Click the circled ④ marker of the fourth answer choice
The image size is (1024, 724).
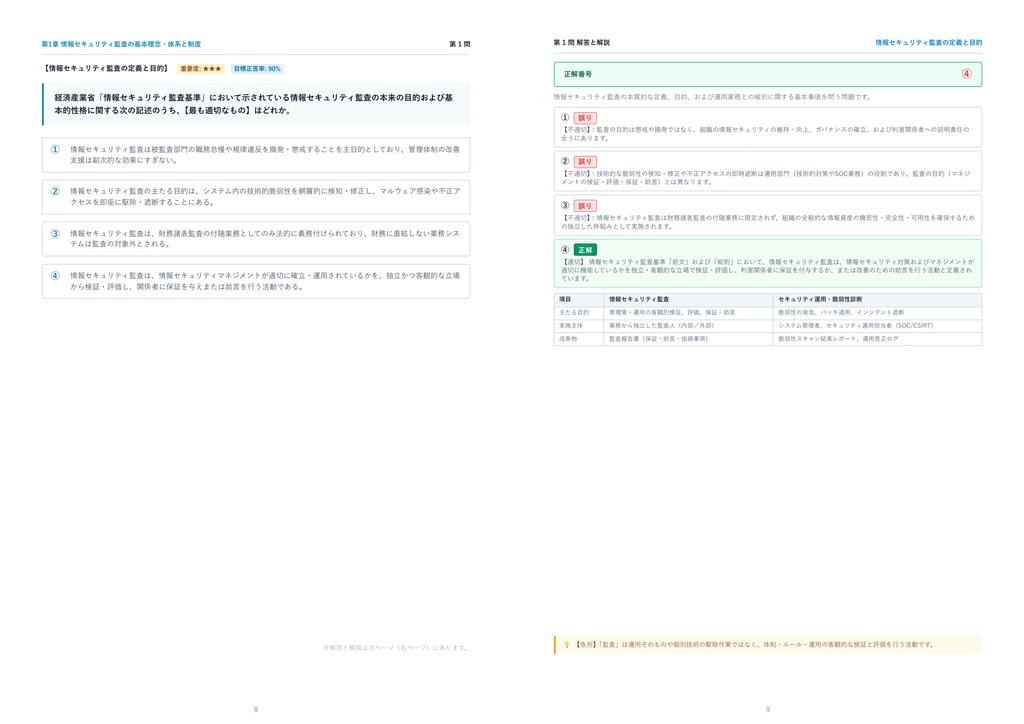point(55,275)
